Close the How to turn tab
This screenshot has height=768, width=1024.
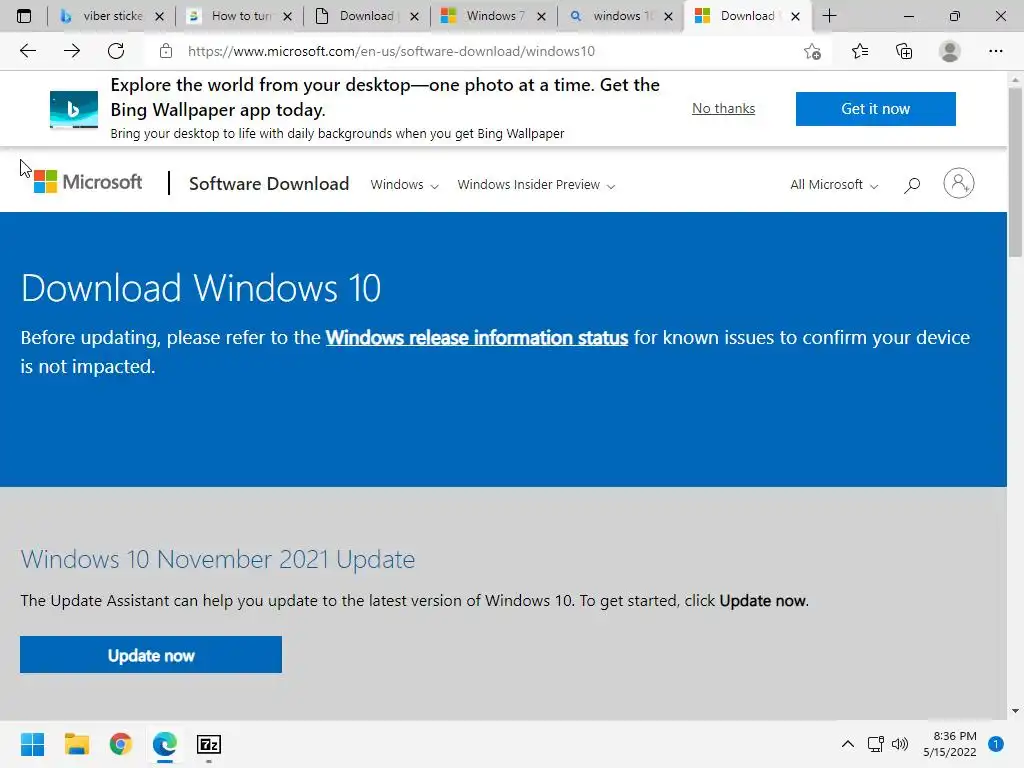tap(287, 16)
